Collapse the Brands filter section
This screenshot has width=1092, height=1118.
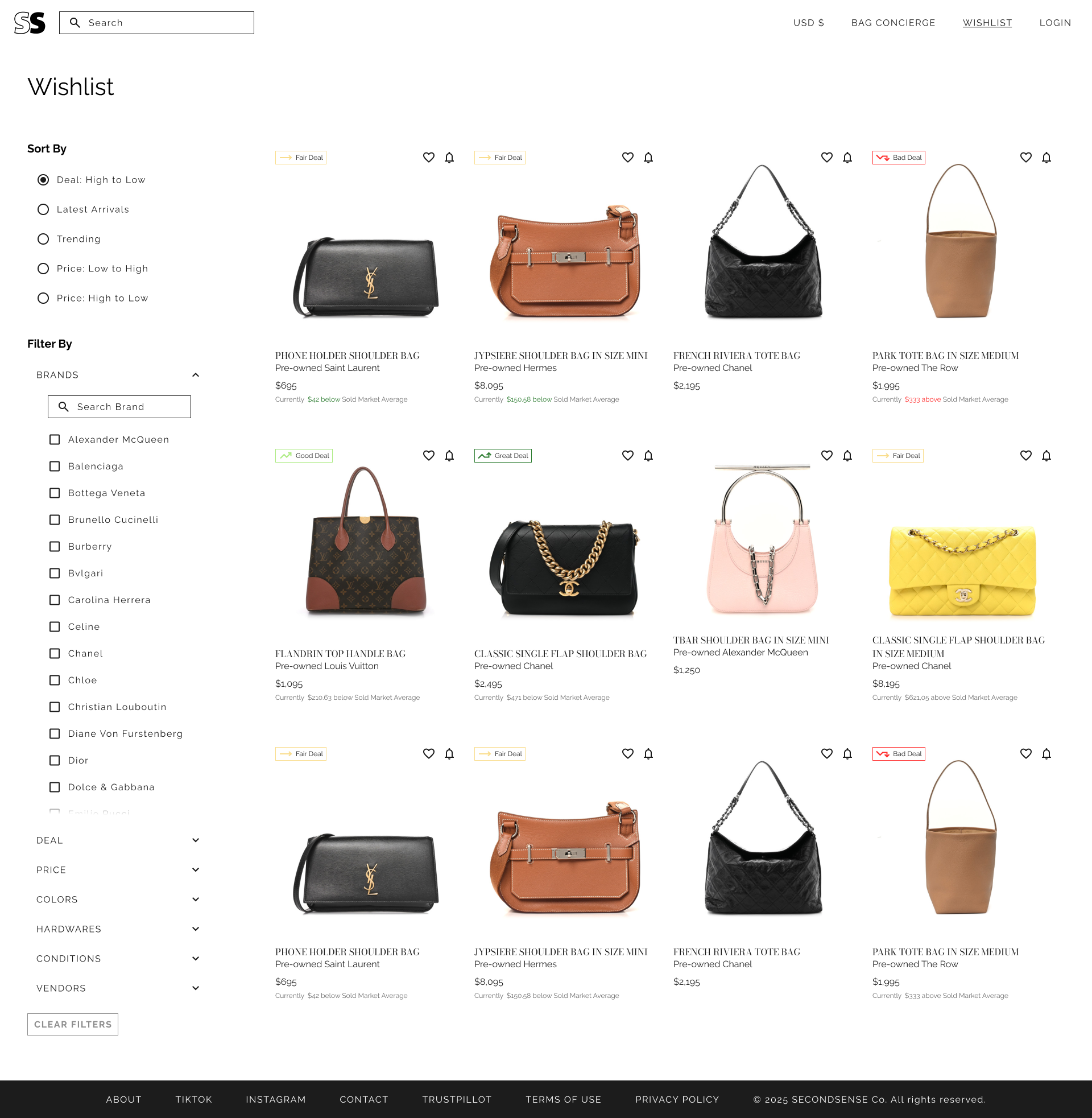(196, 374)
